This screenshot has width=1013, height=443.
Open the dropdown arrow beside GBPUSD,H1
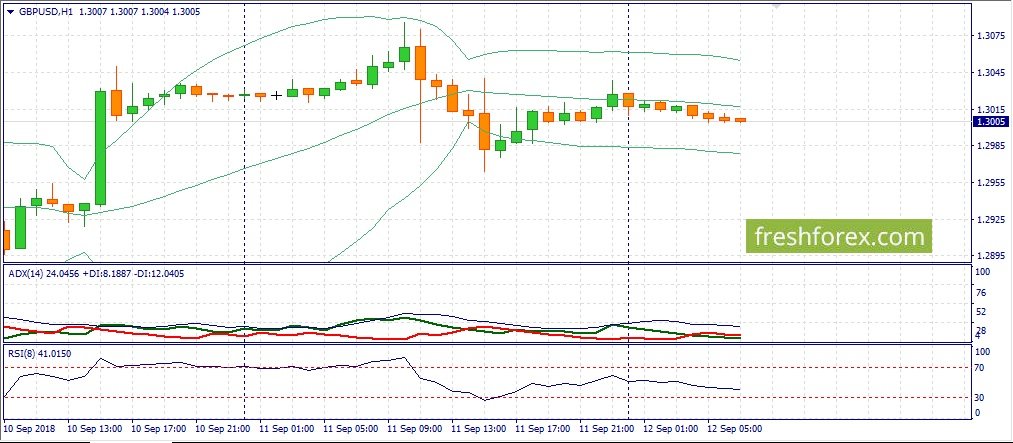[10, 12]
